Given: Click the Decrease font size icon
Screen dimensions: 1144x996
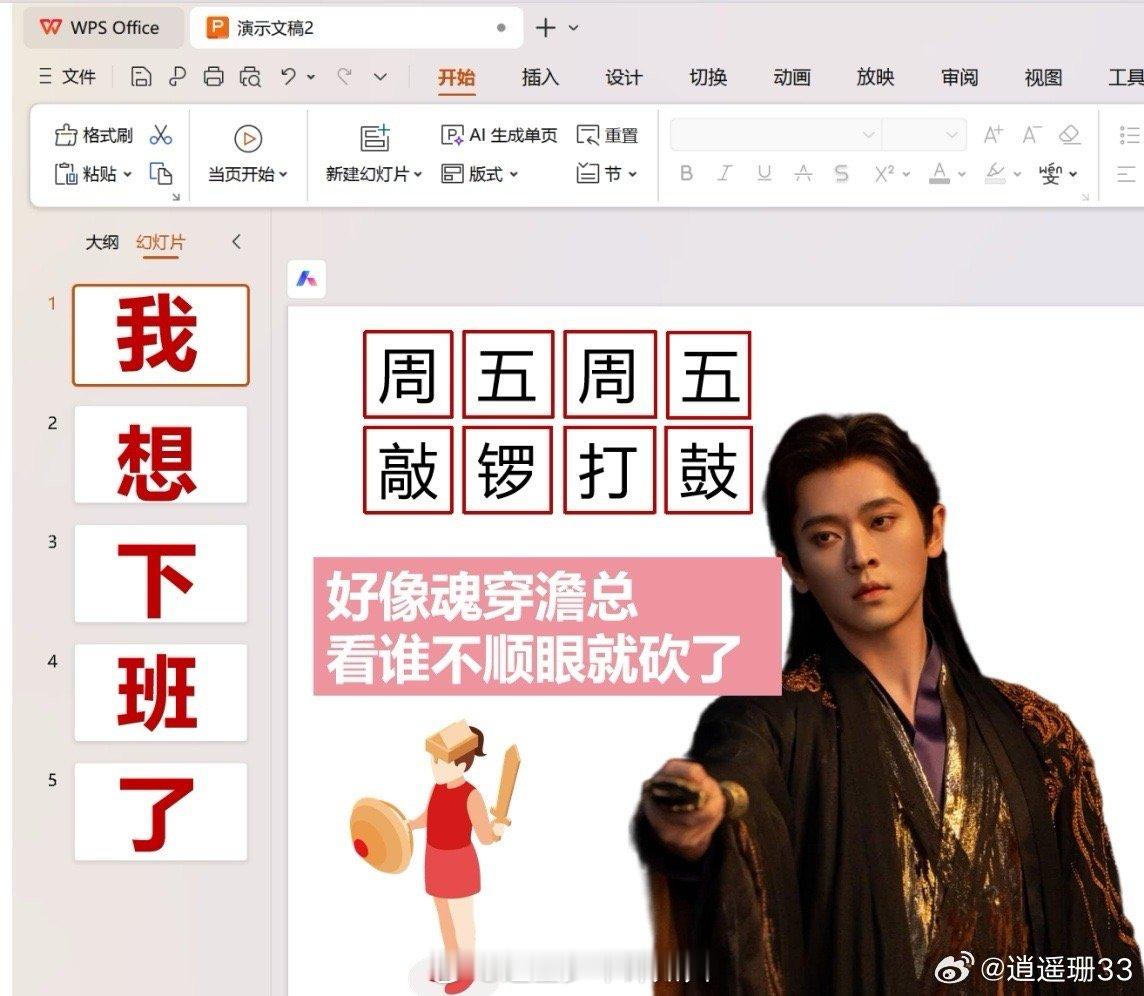Looking at the screenshot, I should coord(1031,134).
